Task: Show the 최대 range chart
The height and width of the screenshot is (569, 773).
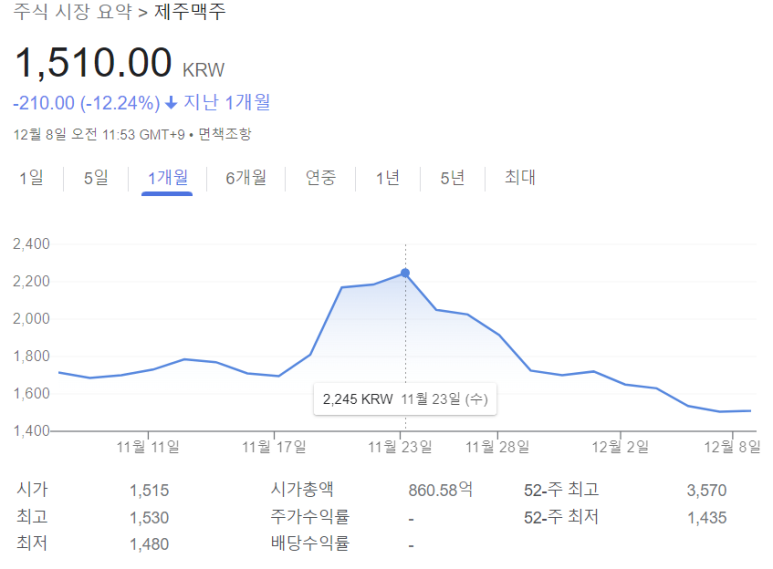Action: coord(520,177)
